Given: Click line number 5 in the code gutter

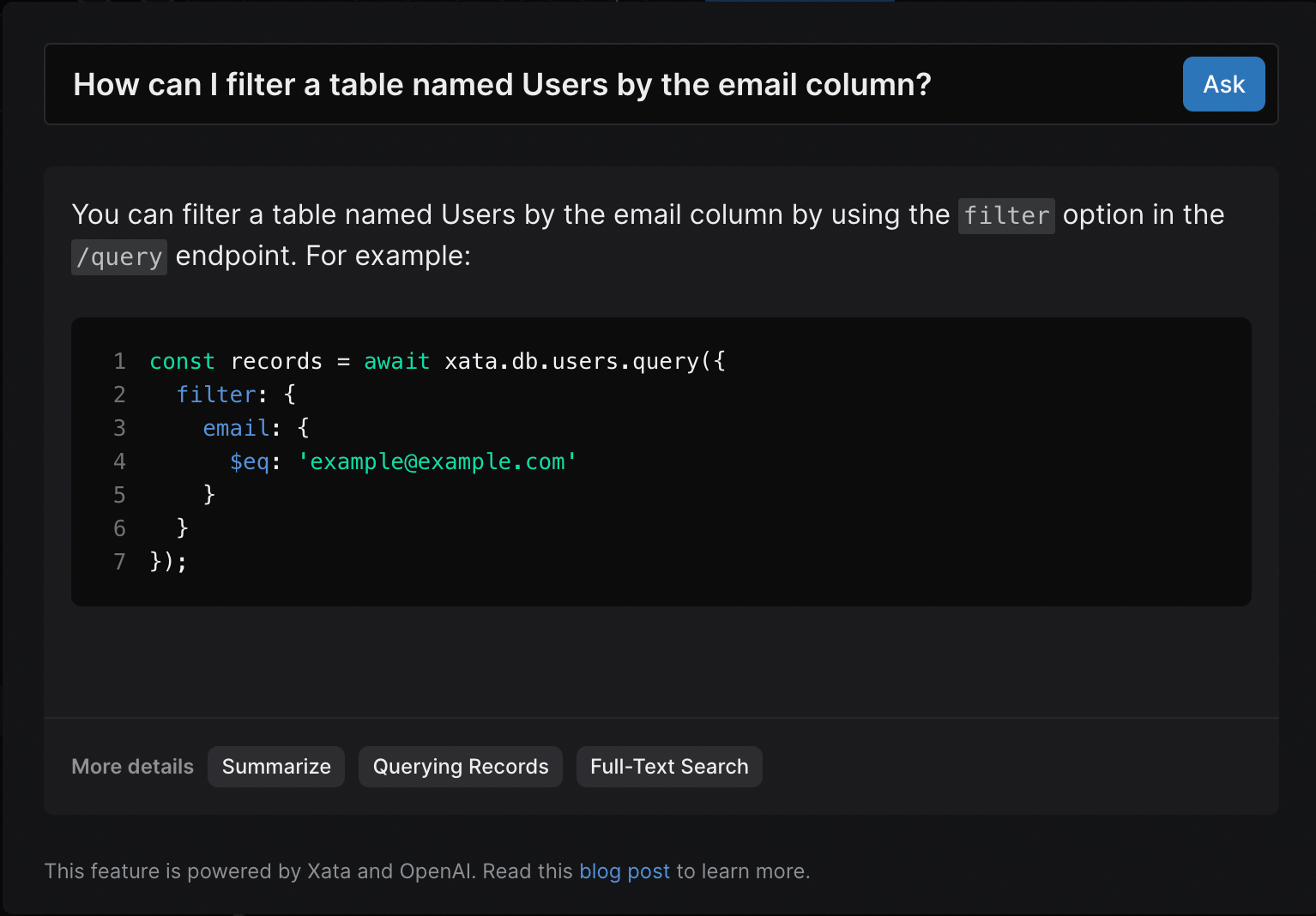Looking at the screenshot, I should pos(119,496).
